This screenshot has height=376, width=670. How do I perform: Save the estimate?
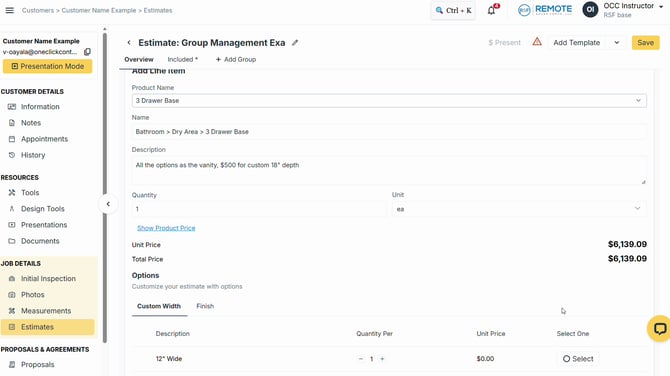(x=646, y=43)
